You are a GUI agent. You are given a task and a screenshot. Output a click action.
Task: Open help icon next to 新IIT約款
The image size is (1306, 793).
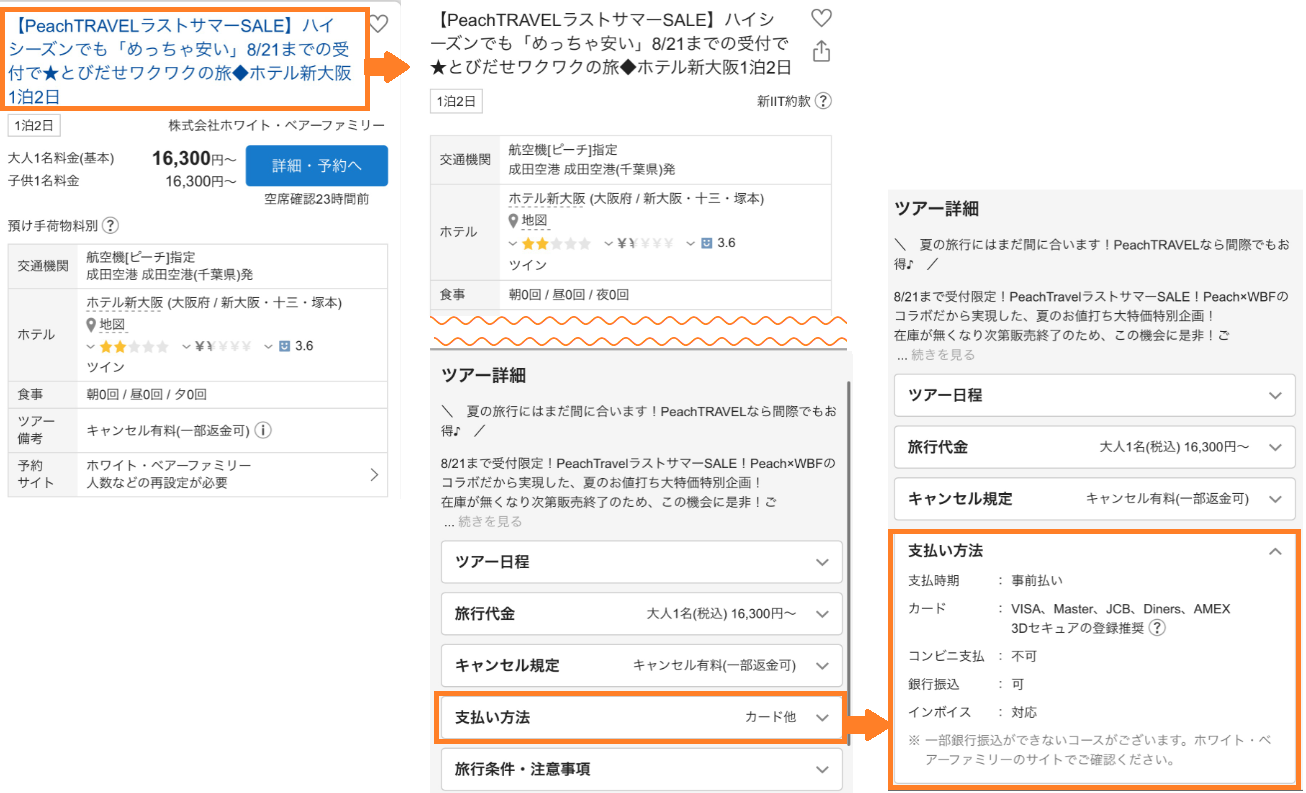coord(823,100)
